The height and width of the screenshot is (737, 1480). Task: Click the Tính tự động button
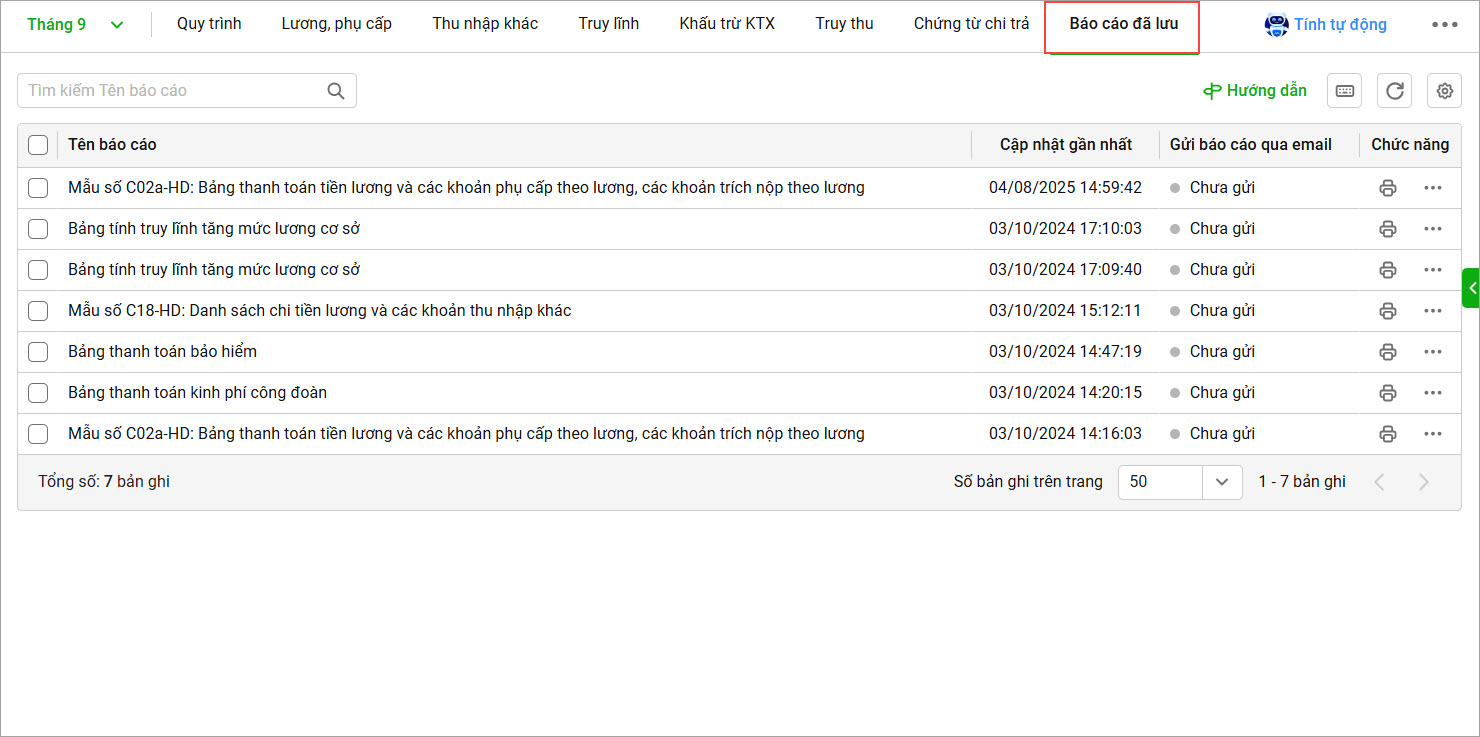click(1326, 25)
